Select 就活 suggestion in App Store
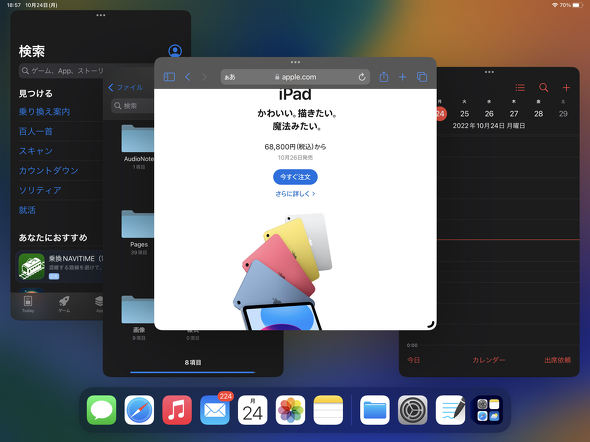This screenshot has width=590, height=442. tap(27, 210)
